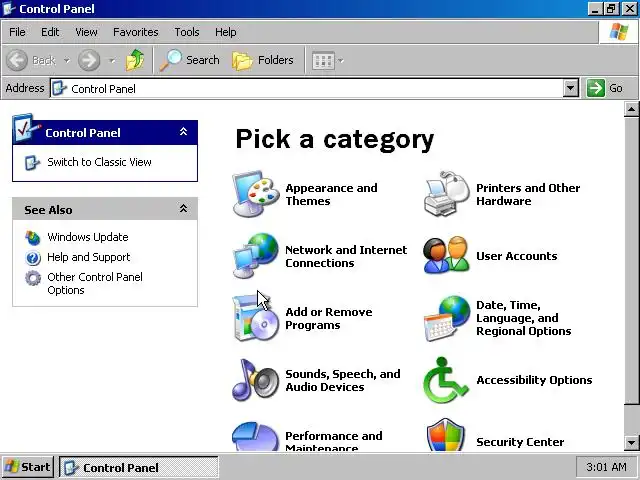Click the scrollbar down arrow

[x=631, y=442]
